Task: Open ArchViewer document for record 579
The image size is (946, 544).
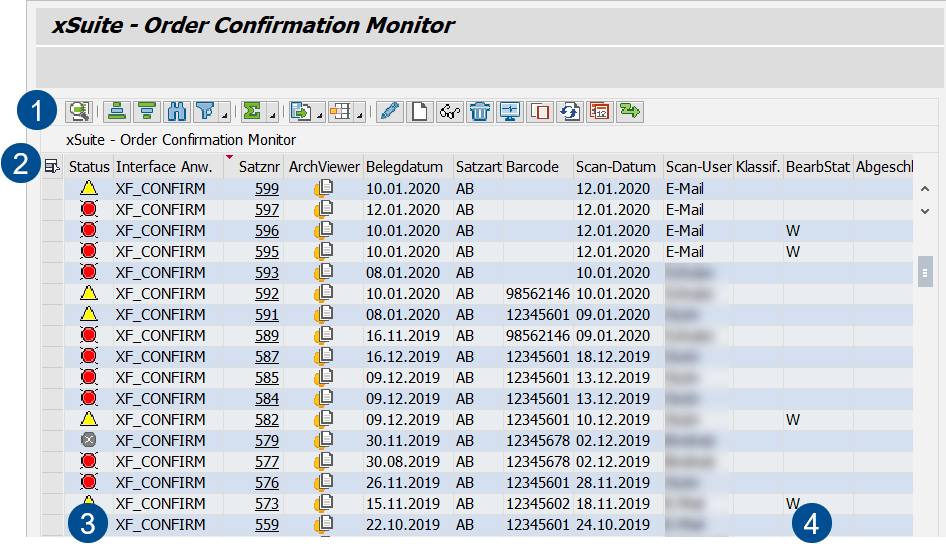Action: coord(324,441)
